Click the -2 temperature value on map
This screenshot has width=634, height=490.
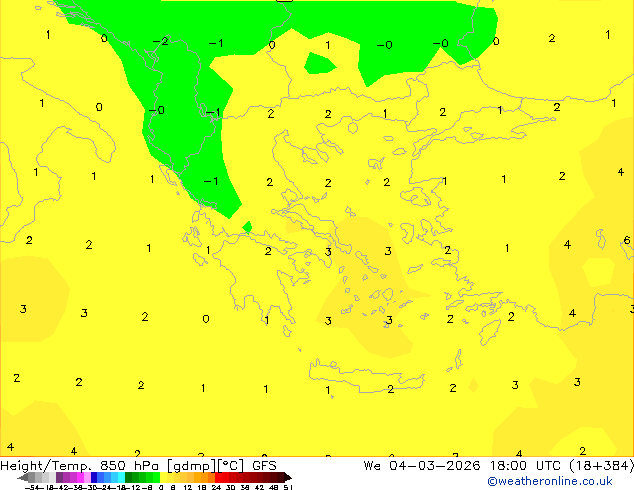(161, 41)
